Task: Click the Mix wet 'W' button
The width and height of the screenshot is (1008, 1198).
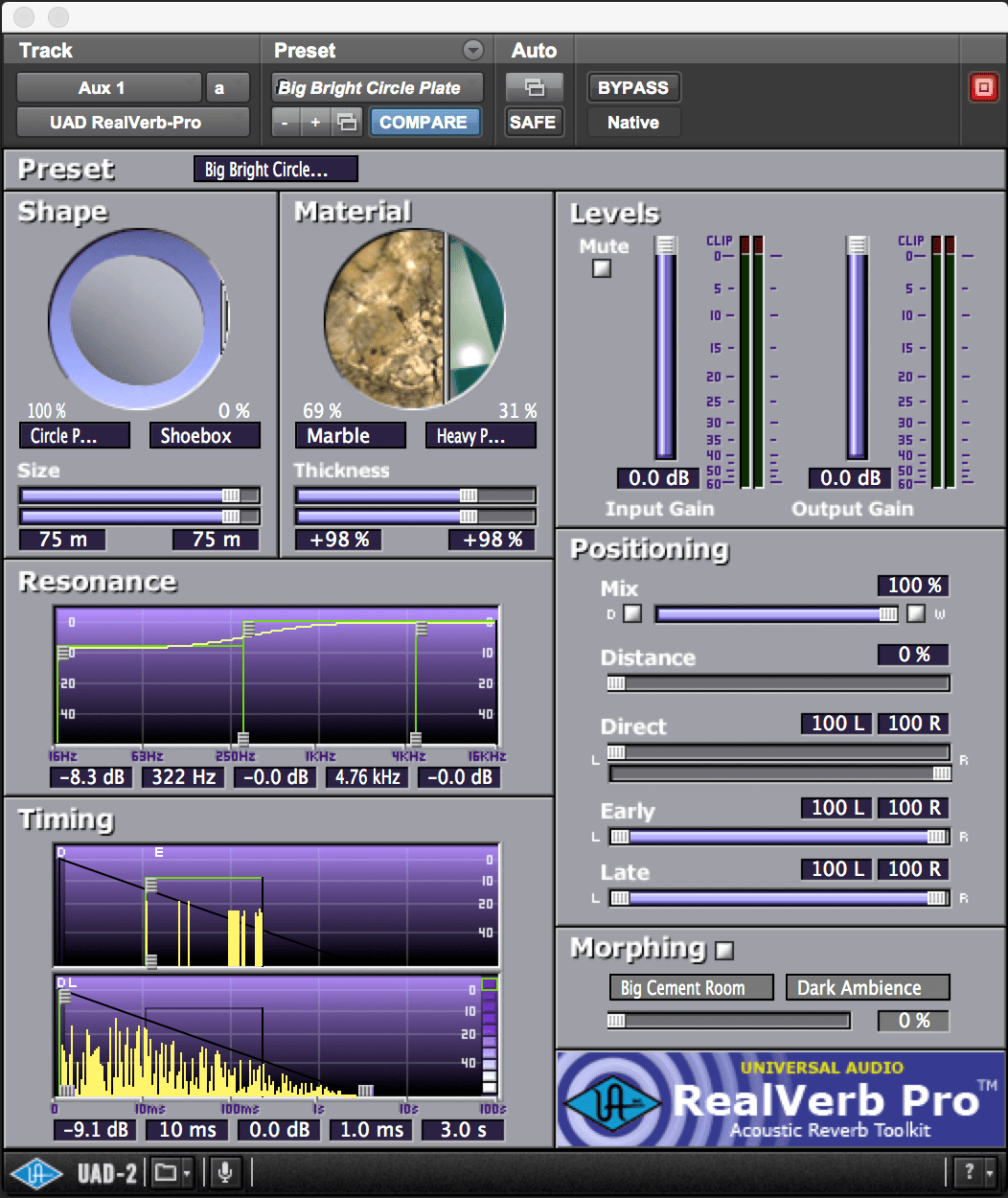Action: coord(916,613)
